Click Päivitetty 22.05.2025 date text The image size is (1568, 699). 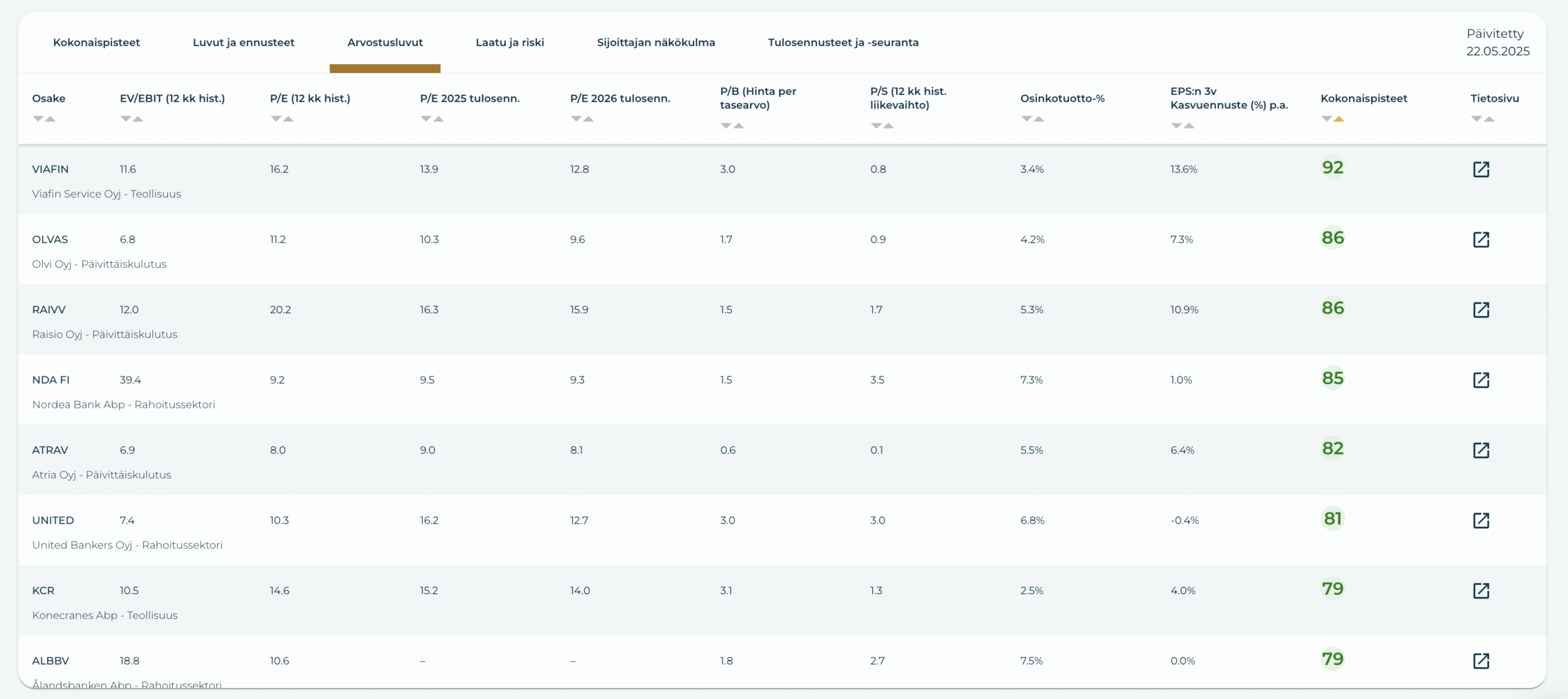[x=1498, y=42]
